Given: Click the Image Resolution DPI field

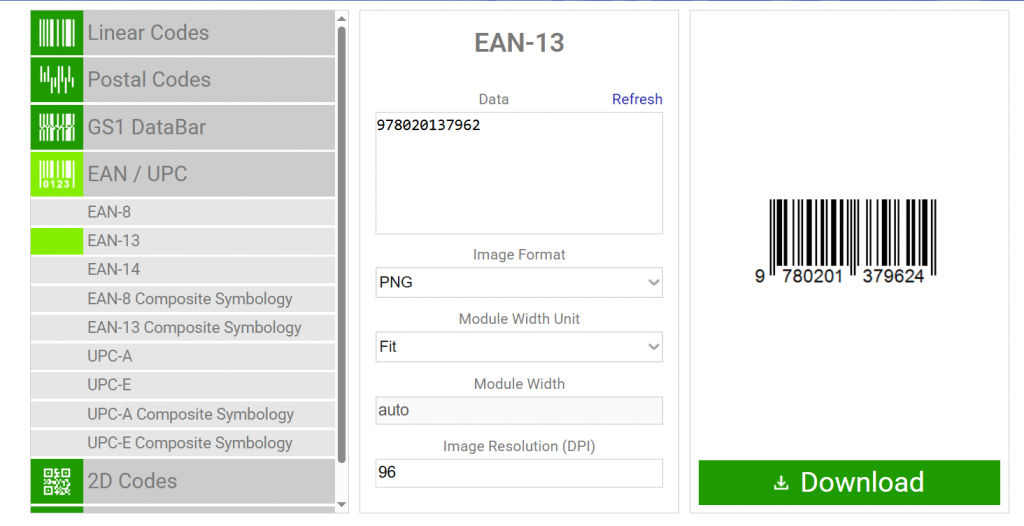Looking at the screenshot, I should [519, 473].
